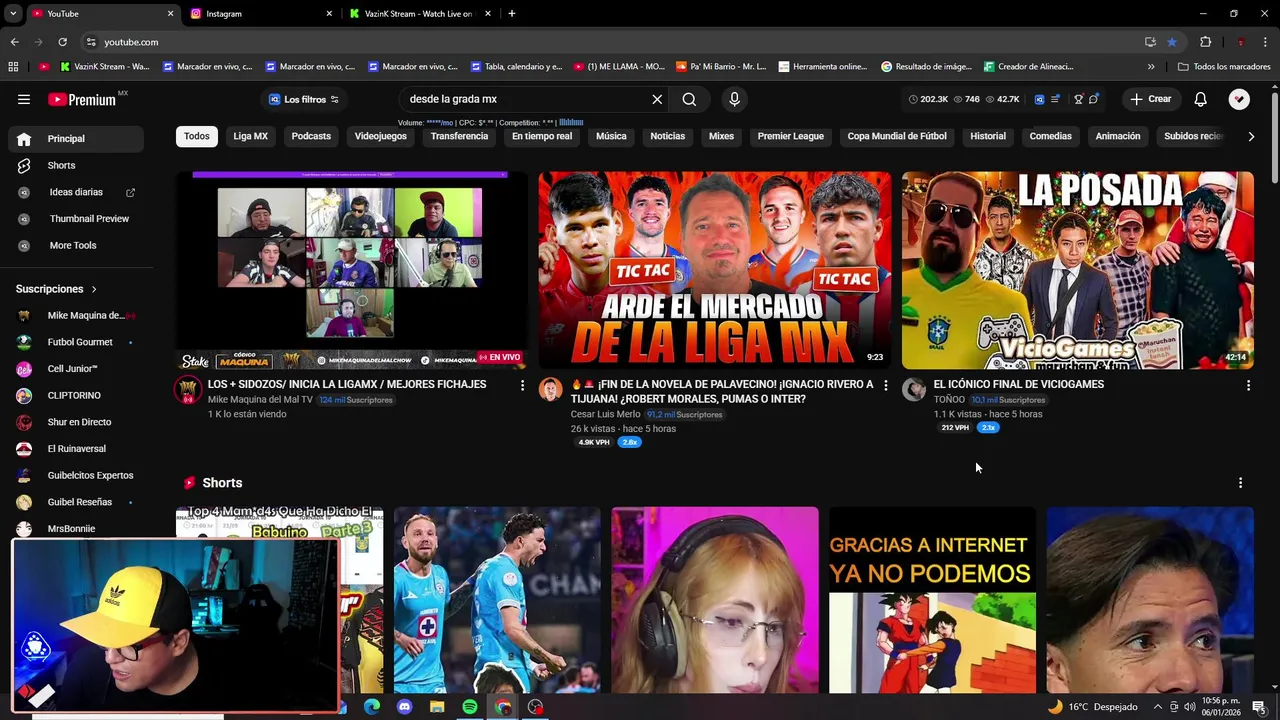This screenshot has height=720, width=1280.
Task: Open Shorts shelf three-dot menu
Action: (x=1240, y=483)
